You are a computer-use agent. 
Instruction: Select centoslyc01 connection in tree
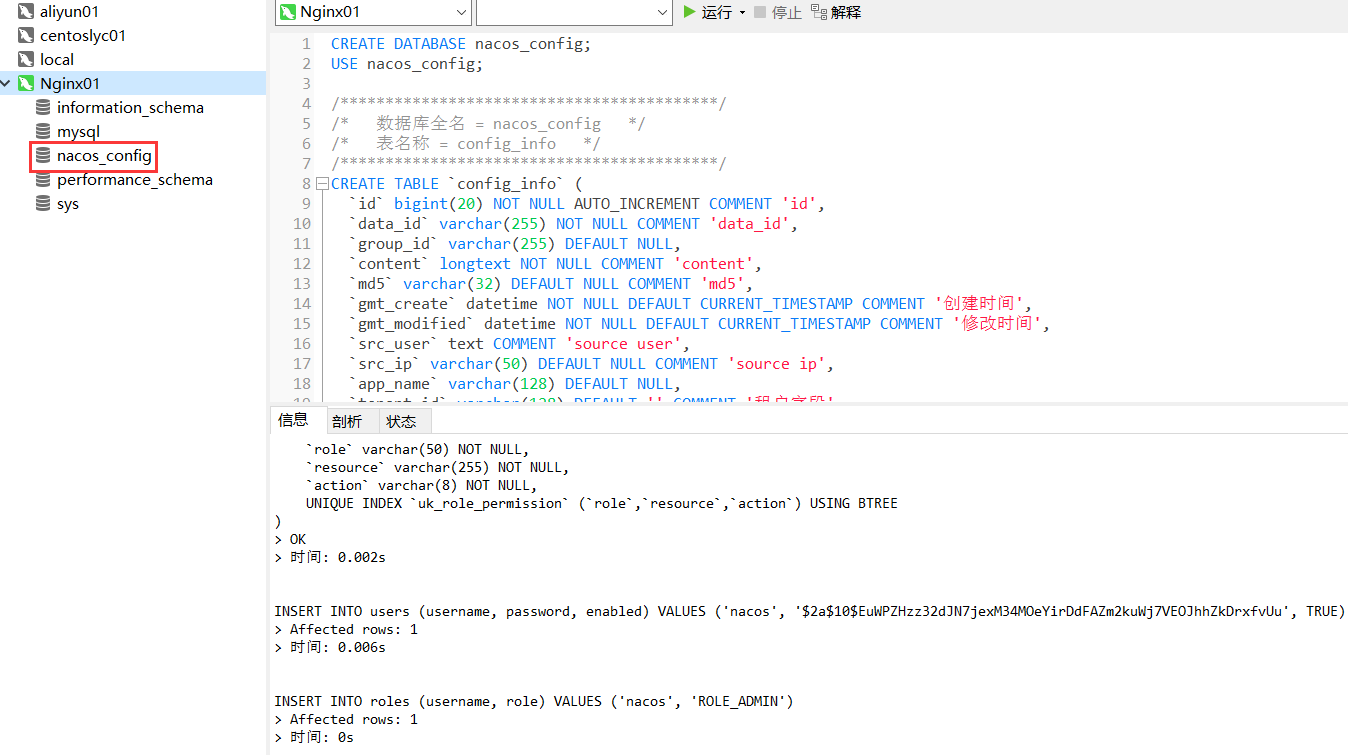pyautogui.click(x=83, y=36)
